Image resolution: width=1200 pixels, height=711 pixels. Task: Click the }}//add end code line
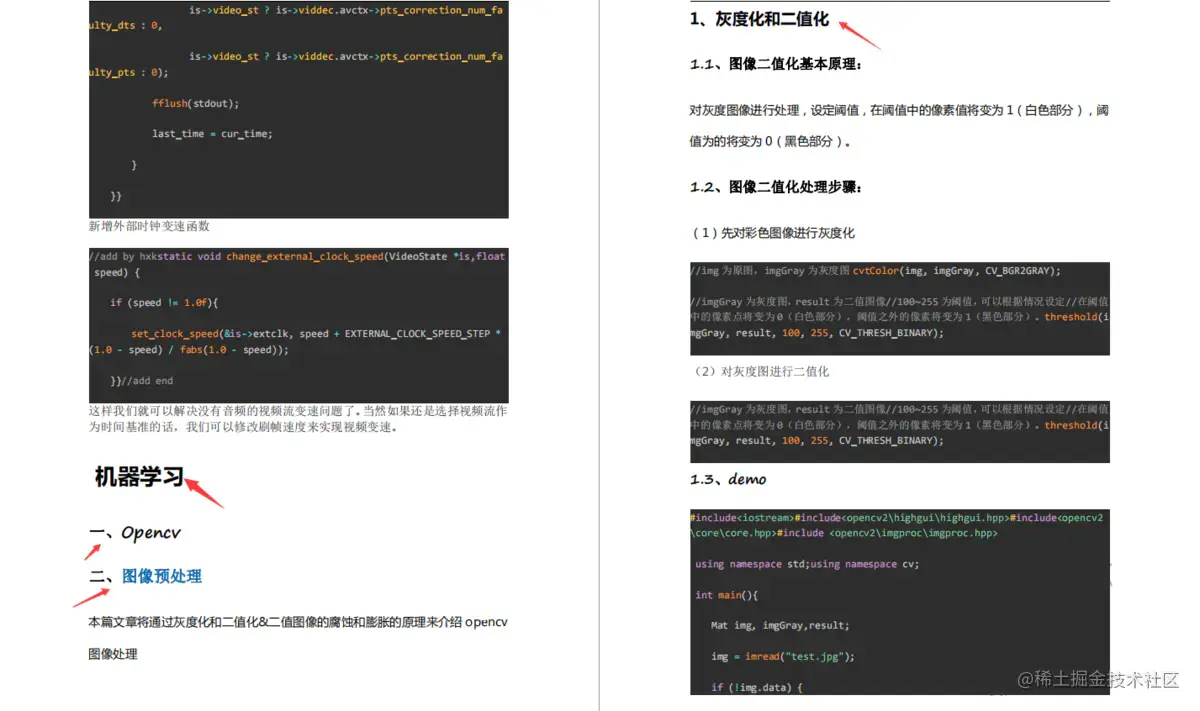141,381
